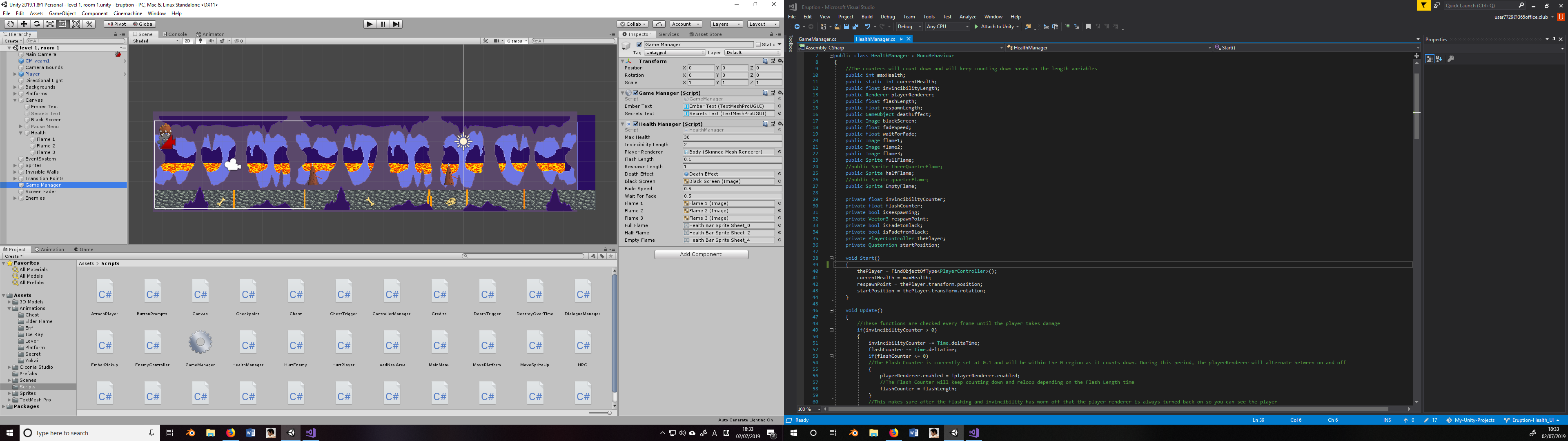1568x441 pixels.
Task: Toggle scene lighting bulb icon
Action: (x=200, y=41)
